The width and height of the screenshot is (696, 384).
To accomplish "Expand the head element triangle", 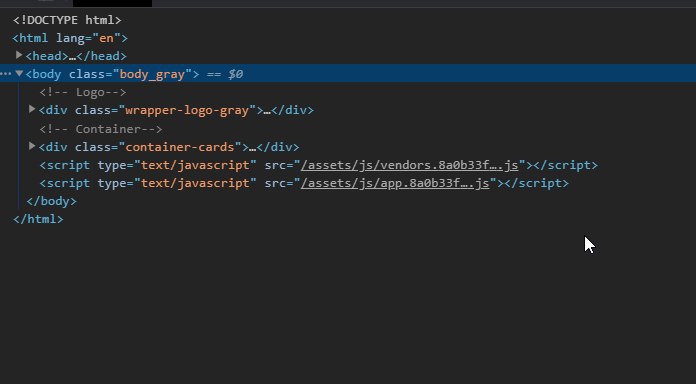I will [x=19, y=55].
